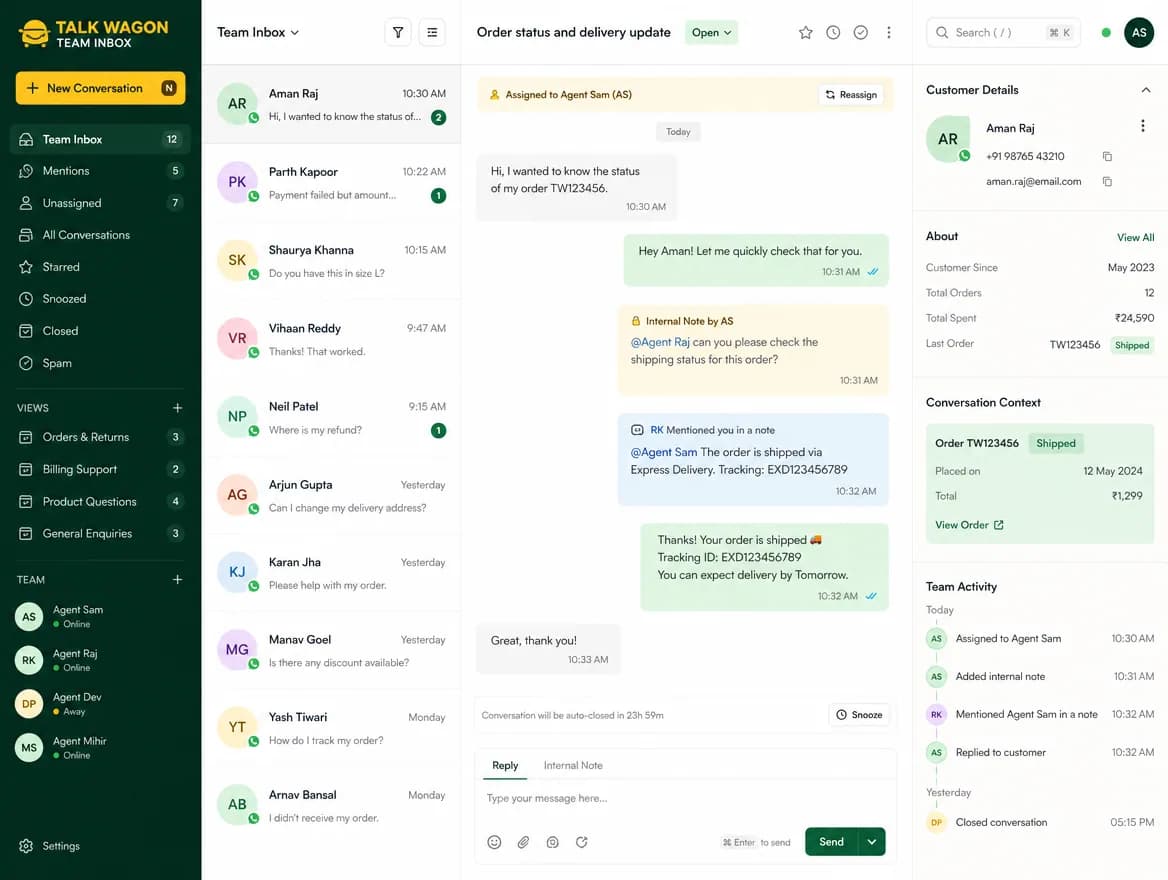
Task: Click the refresh icon in reply toolbar
Action: 582,842
